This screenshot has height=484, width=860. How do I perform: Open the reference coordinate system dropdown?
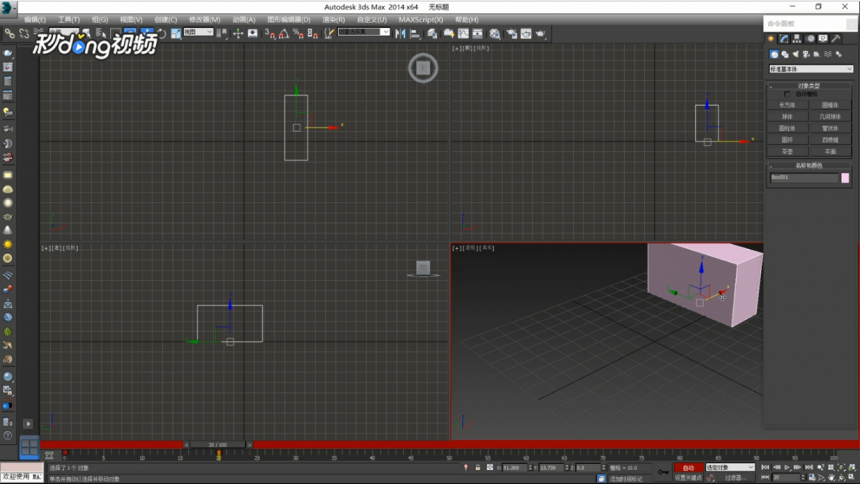point(198,32)
